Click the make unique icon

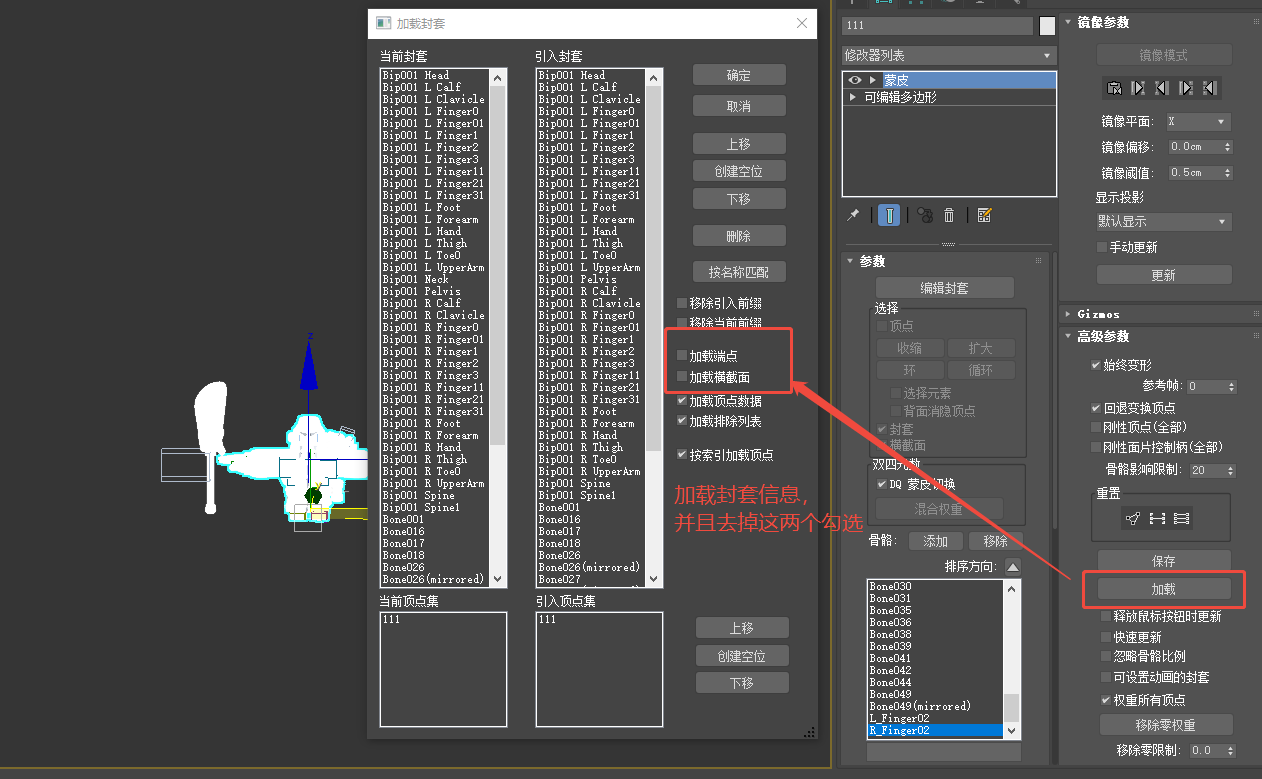[925, 215]
